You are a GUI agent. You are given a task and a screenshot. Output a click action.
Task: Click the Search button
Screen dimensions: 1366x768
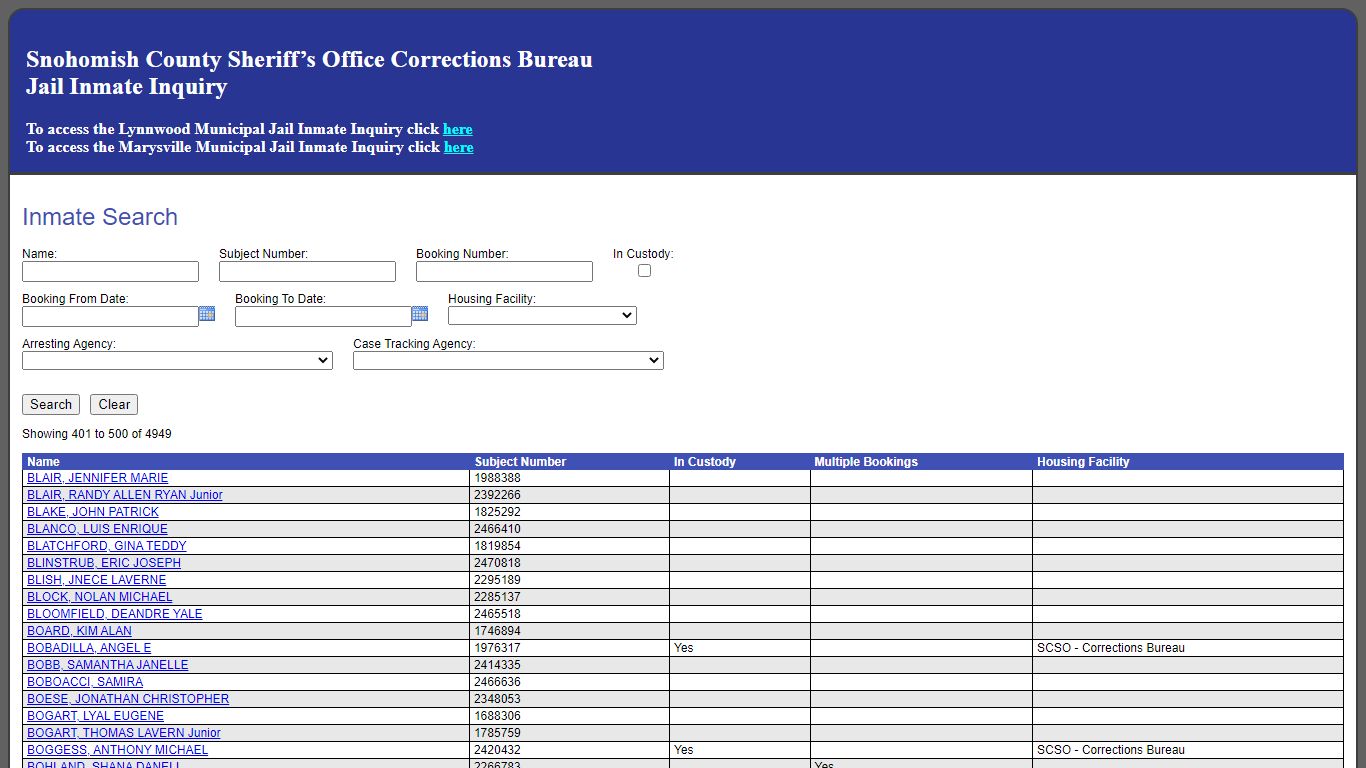[x=51, y=405]
